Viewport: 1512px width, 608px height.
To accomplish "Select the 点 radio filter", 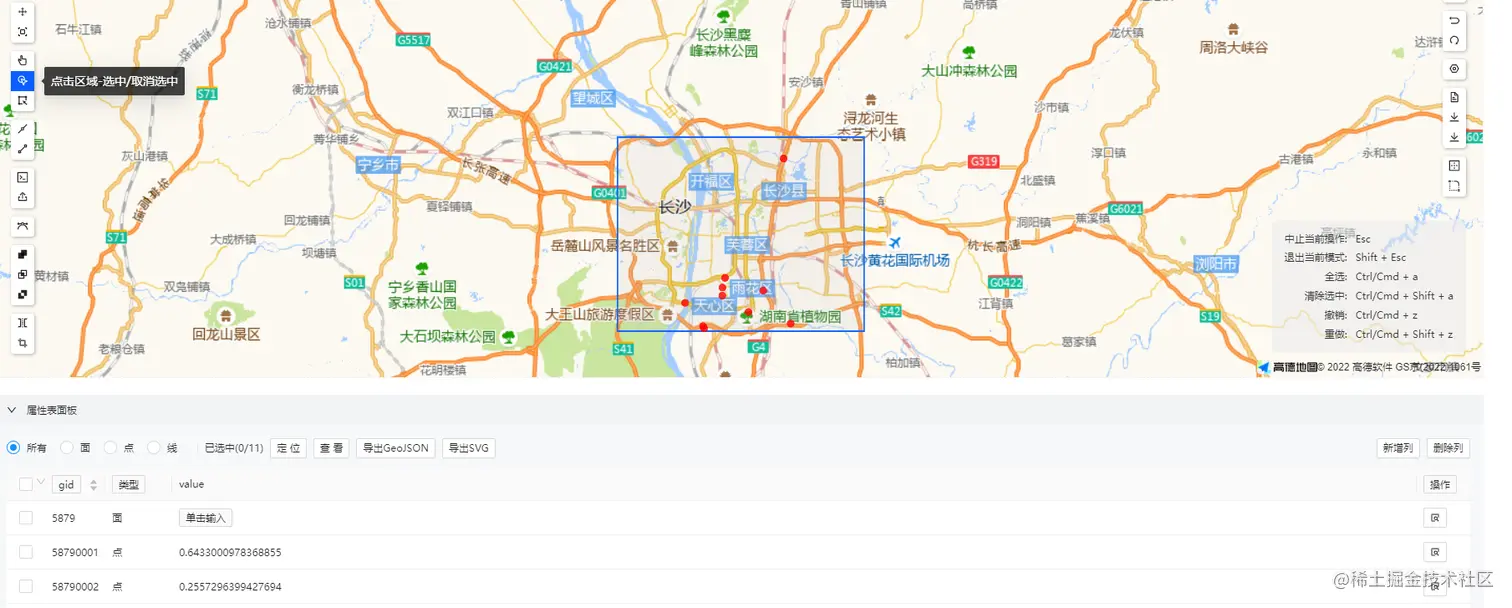I will (x=110, y=448).
